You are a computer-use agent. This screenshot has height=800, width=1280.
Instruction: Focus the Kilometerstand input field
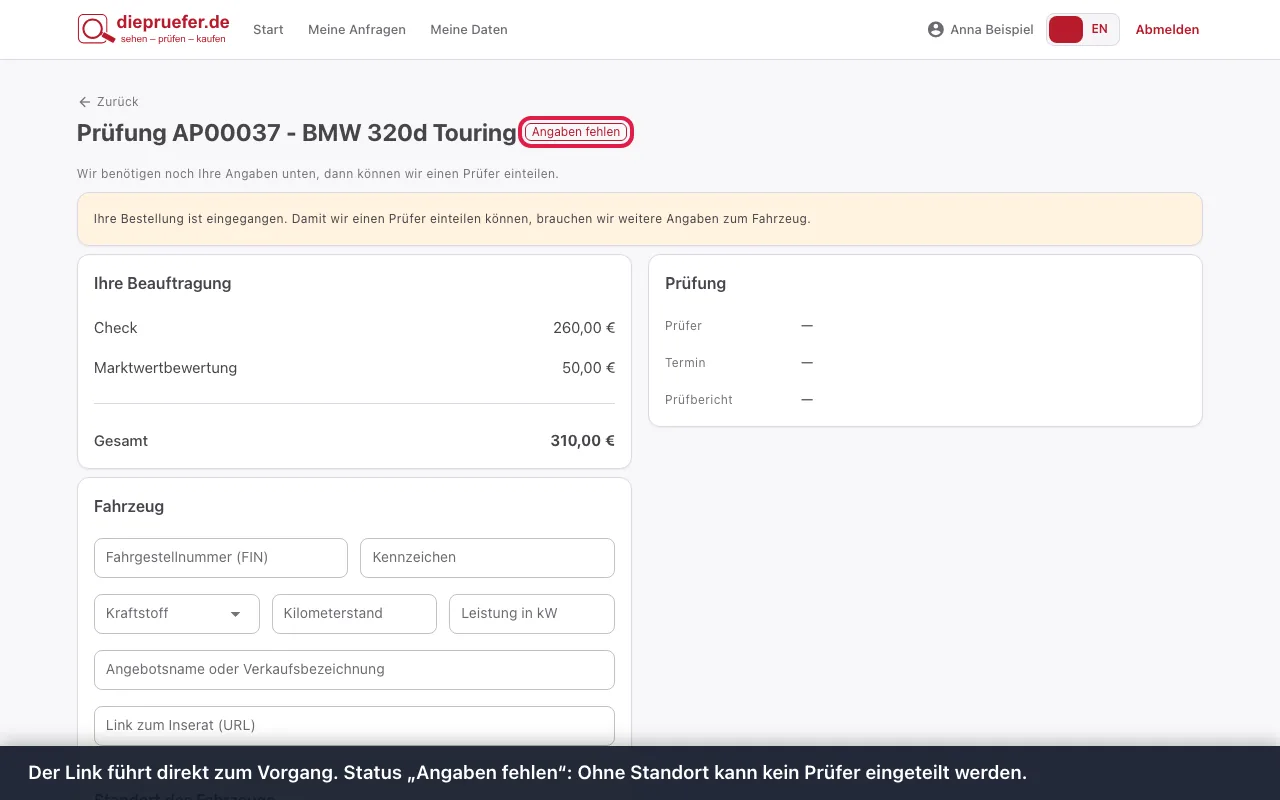coord(354,614)
